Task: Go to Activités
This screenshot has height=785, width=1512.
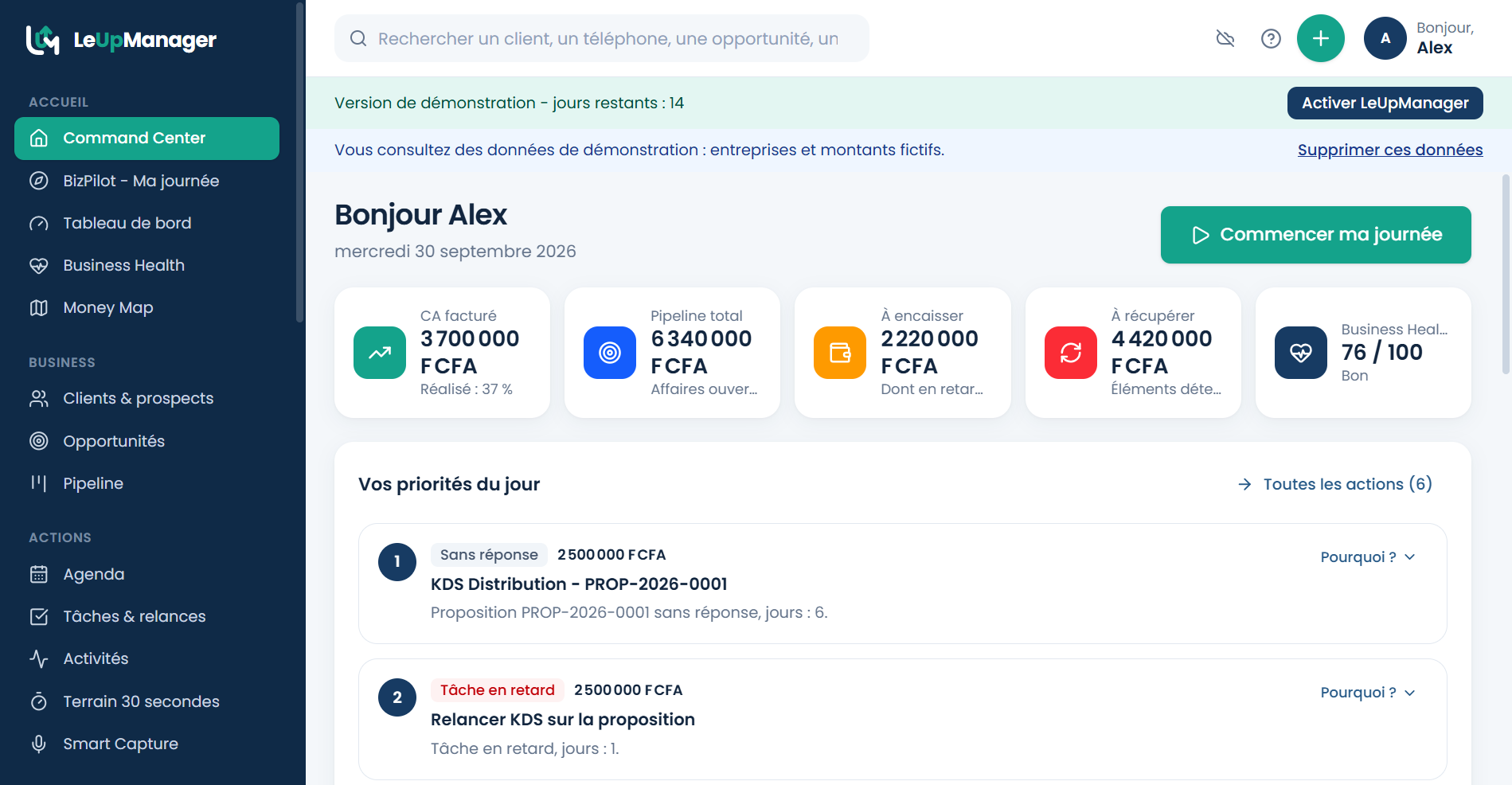Action: pyautogui.click(x=147, y=658)
